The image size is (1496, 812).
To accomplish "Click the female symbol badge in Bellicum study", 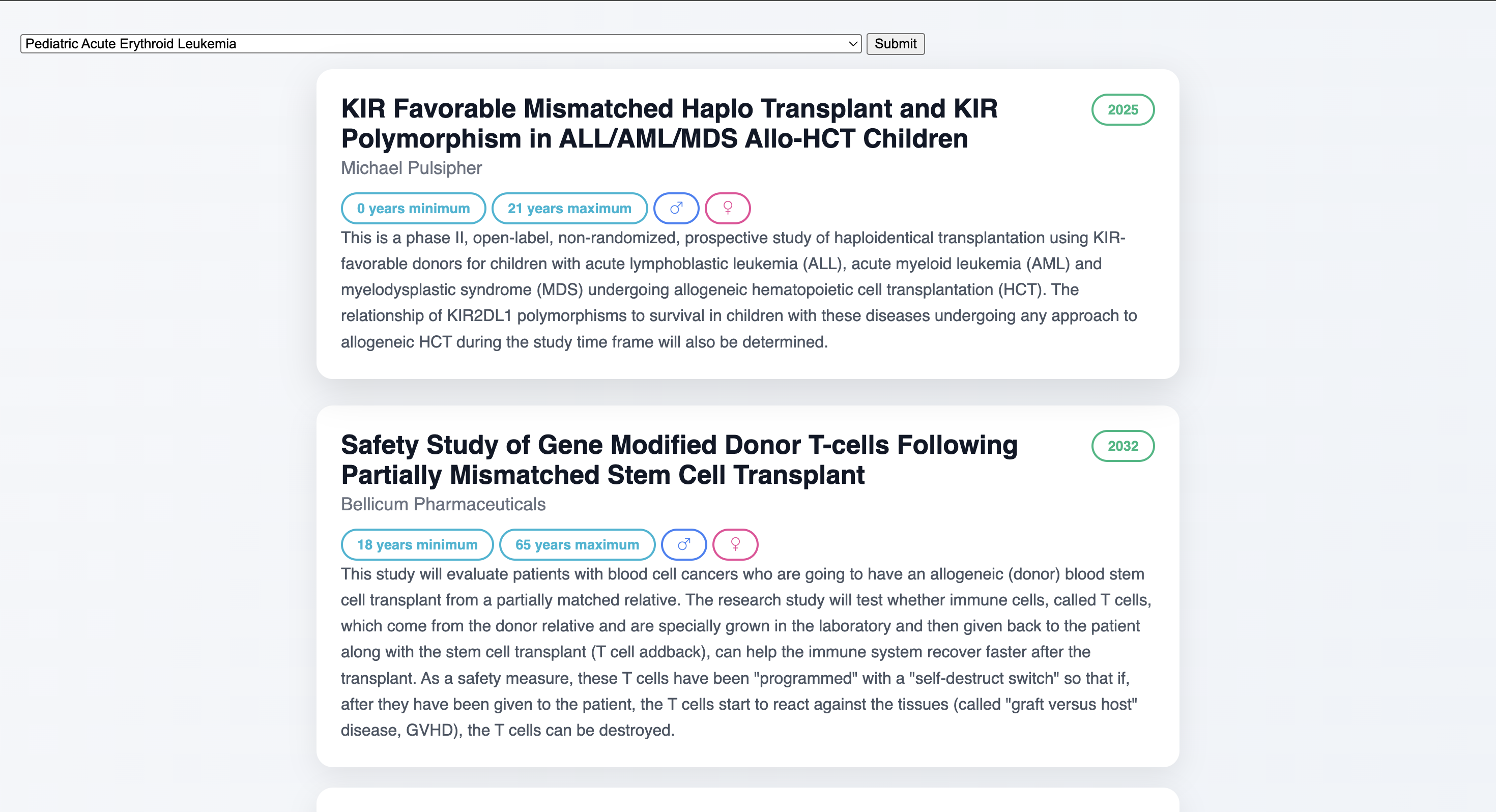I will tap(735, 544).
